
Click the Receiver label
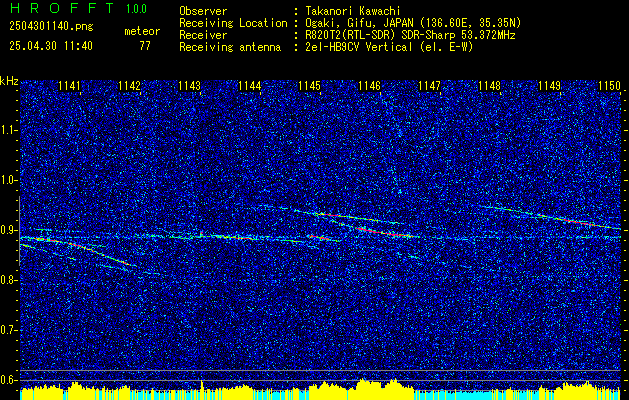[203, 35]
